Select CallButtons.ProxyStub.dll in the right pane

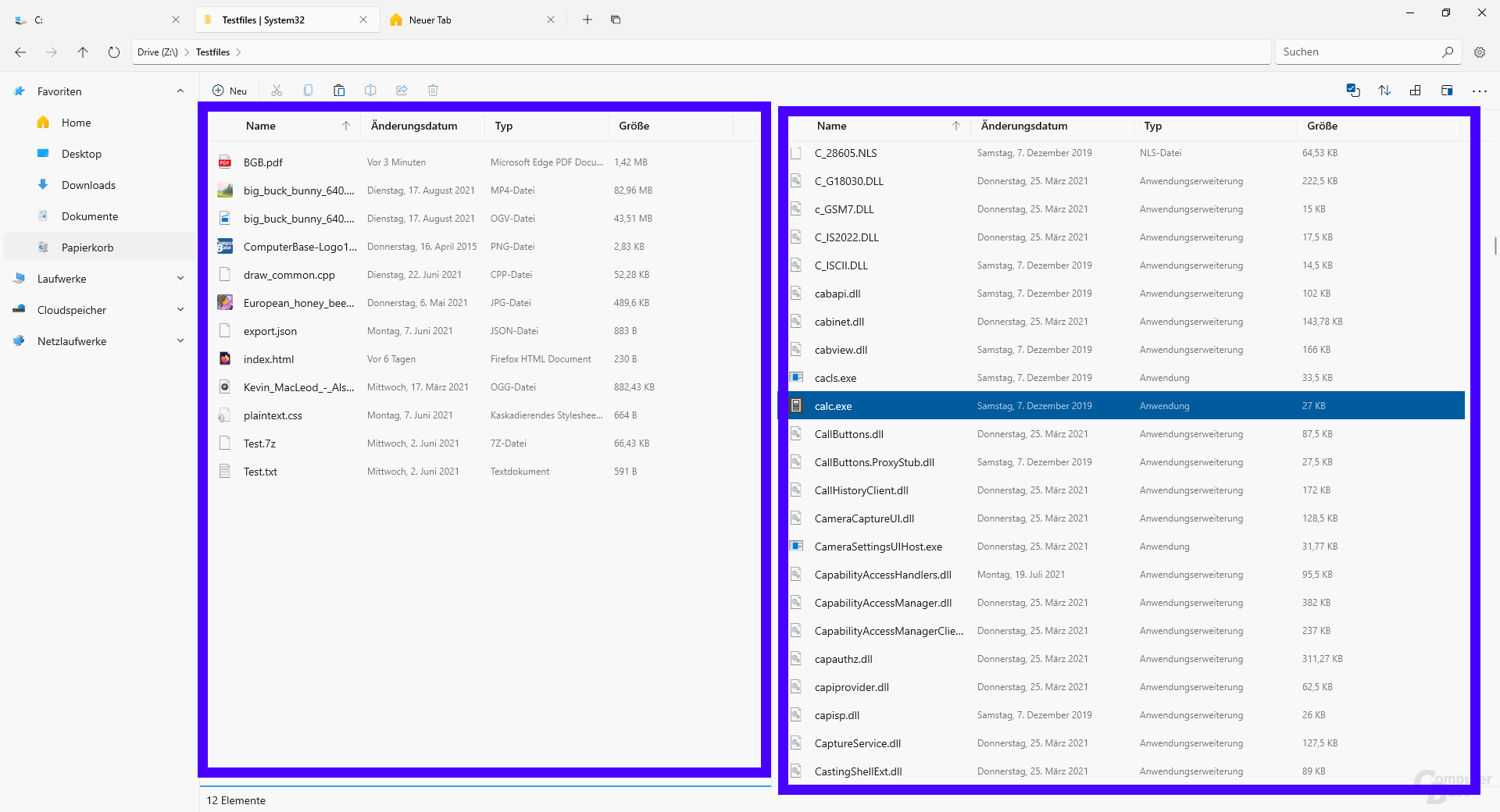coord(1127,462)
